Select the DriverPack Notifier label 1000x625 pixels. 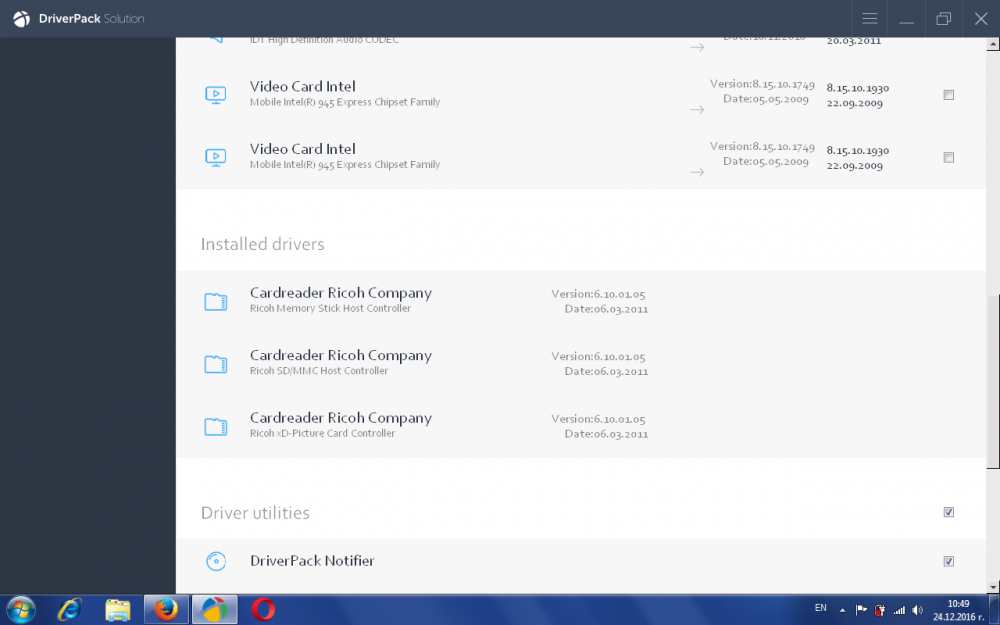coord(312,561)
